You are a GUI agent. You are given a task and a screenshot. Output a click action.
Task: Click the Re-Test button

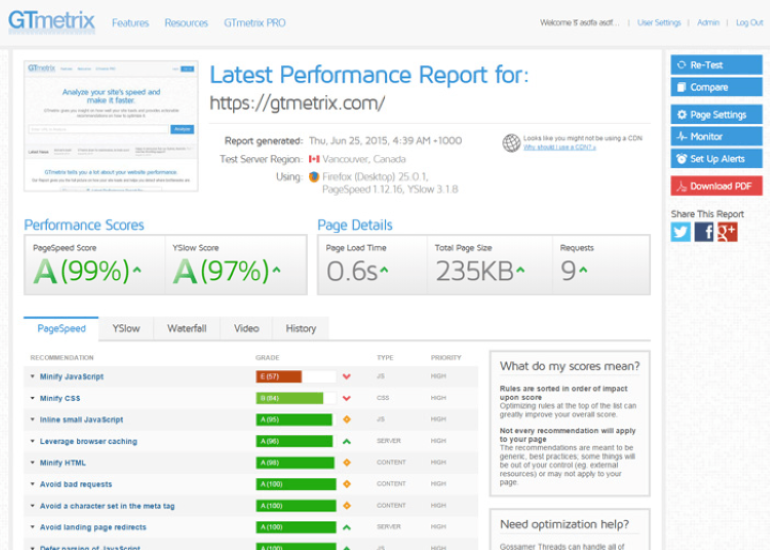point(716,65)
